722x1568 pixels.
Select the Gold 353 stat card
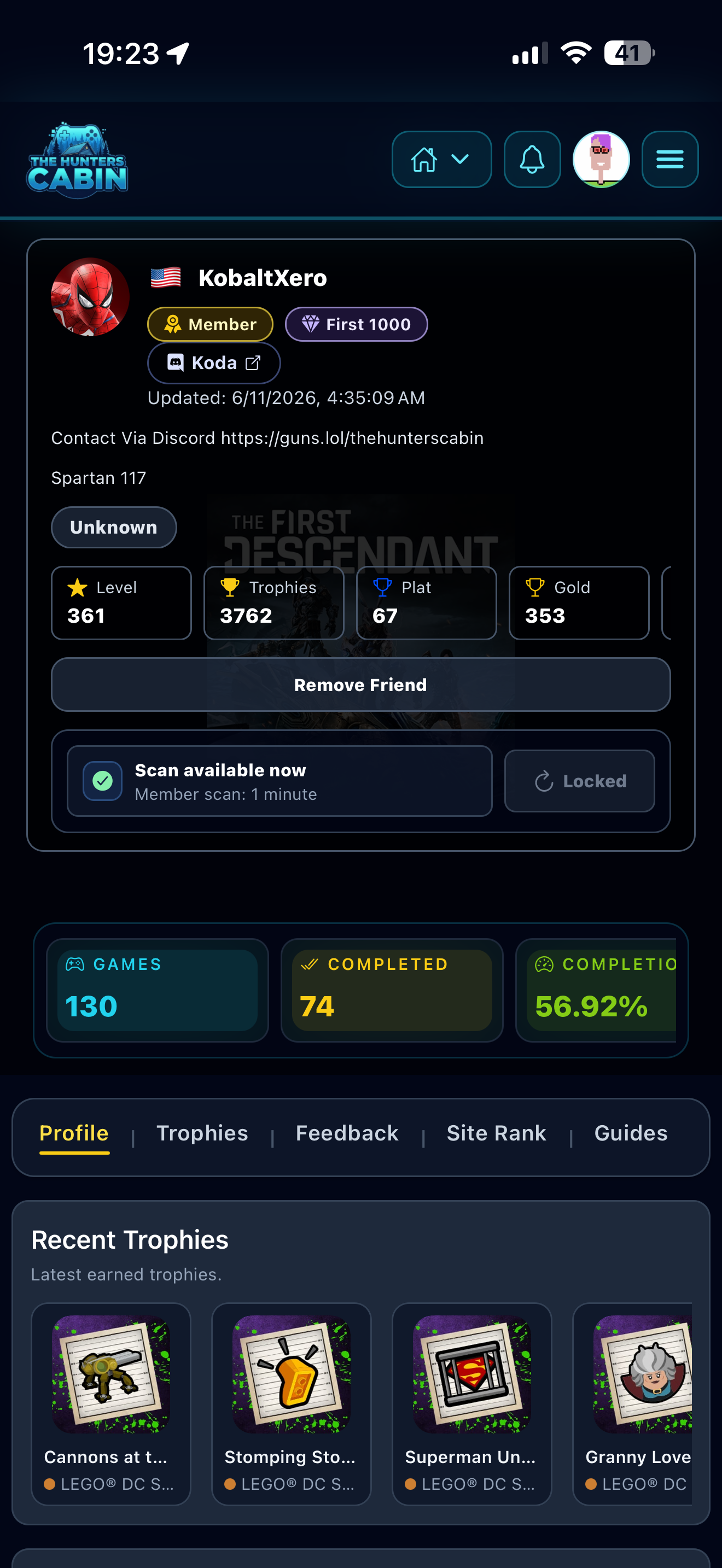pos(579,602)
